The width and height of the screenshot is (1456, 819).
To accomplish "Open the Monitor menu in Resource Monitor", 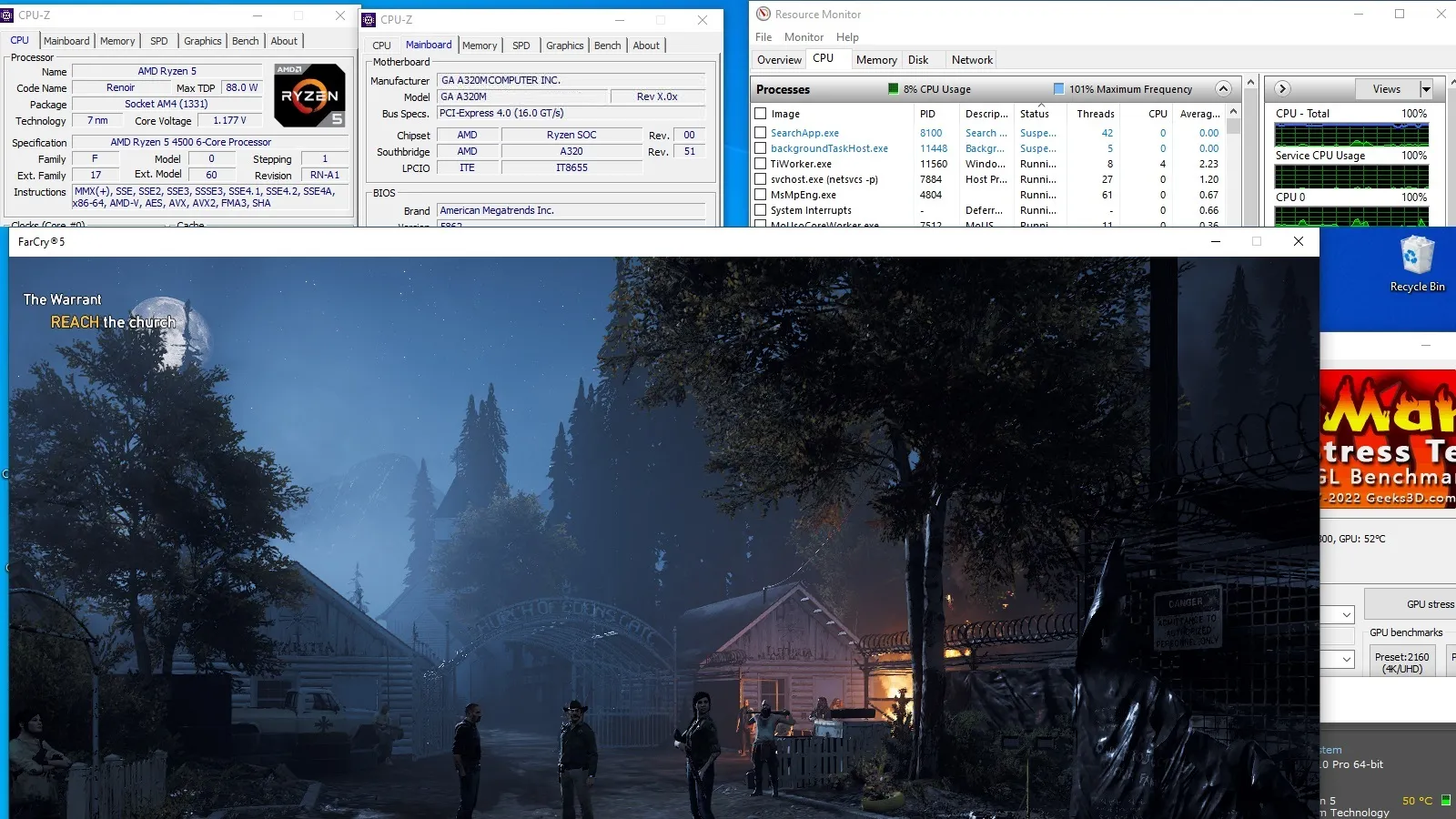I will tap(804, 37).
